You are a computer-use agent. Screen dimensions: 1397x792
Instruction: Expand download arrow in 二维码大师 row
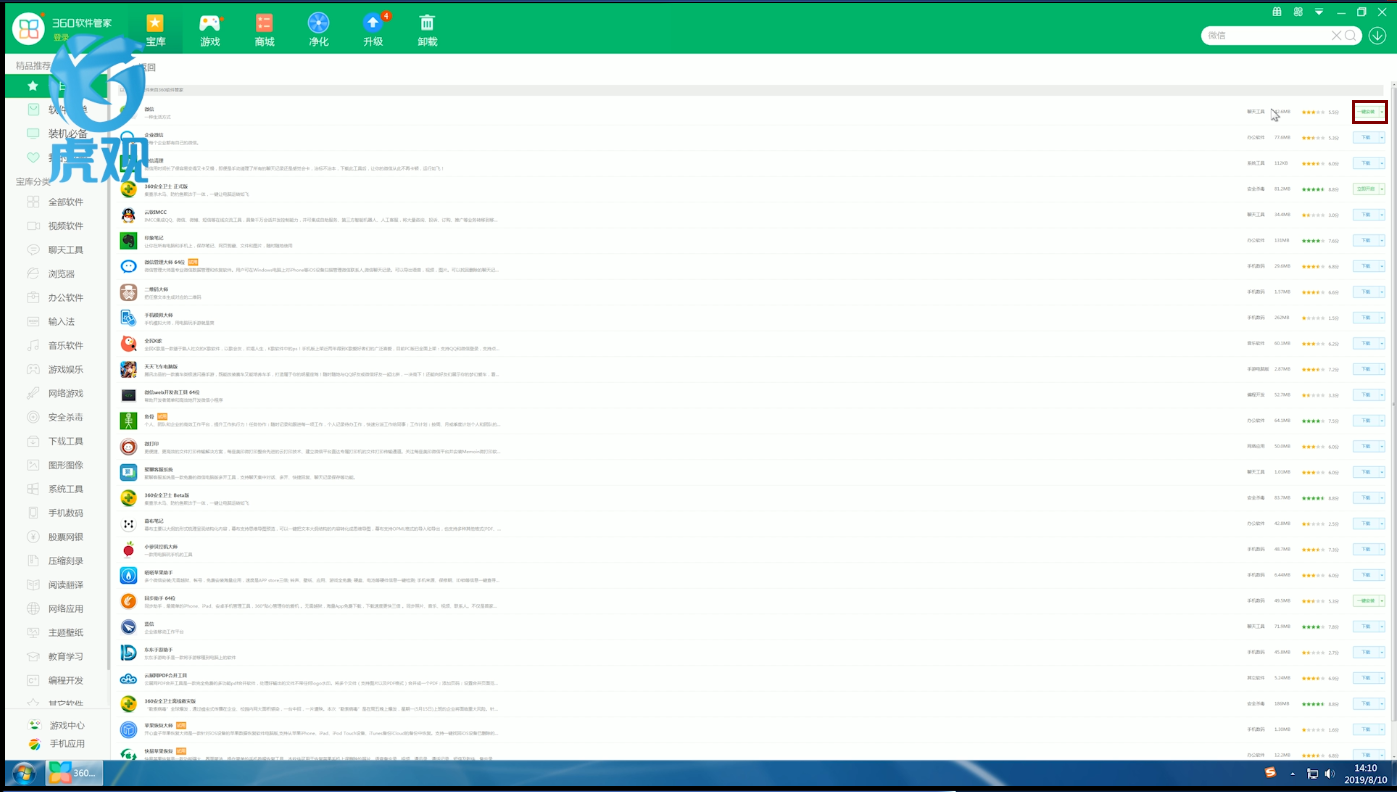pos(1382,292)
